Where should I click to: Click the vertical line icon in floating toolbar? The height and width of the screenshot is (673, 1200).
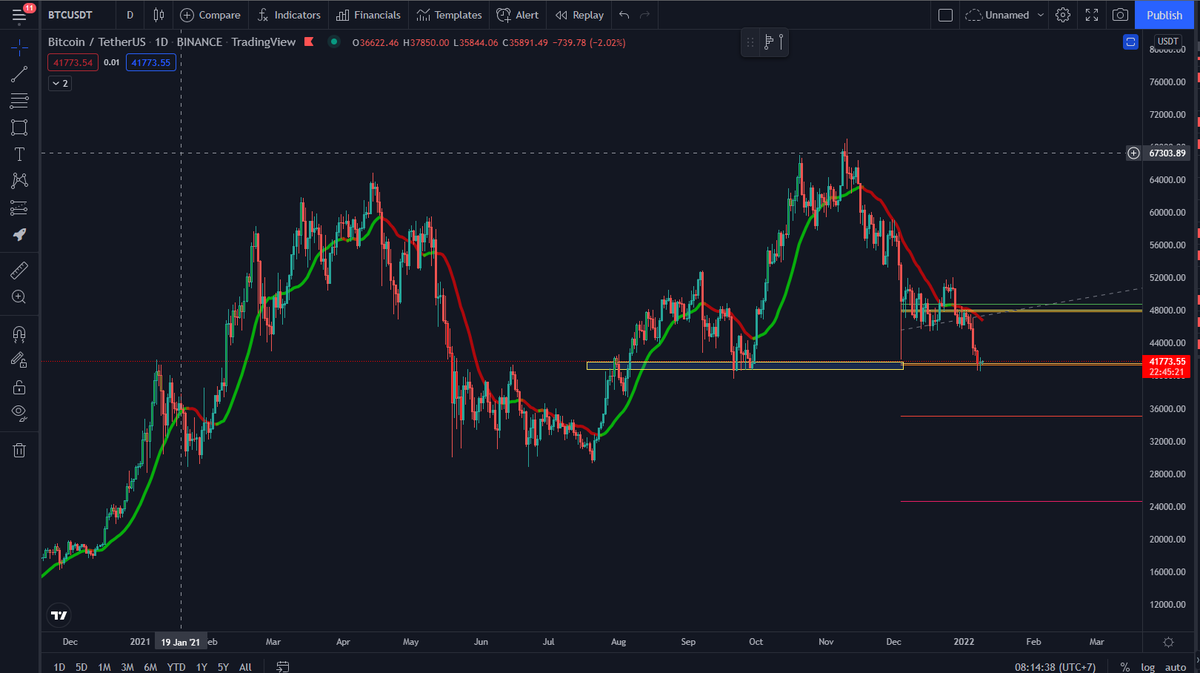tap(781, 42)
